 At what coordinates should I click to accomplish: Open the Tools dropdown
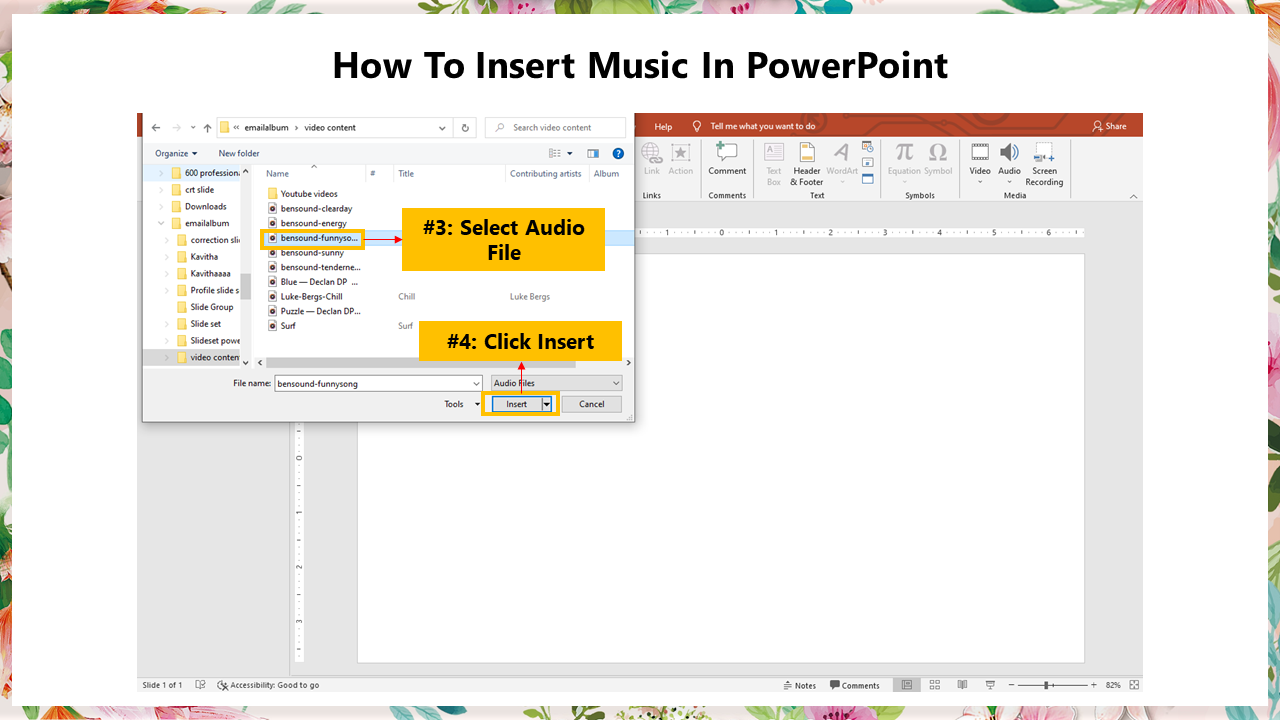(x=462, y=404)
